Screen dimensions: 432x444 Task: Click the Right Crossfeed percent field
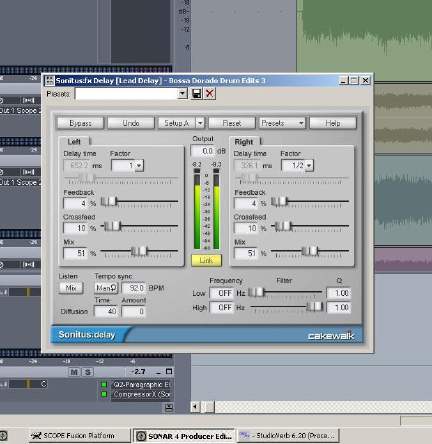pyautogui.click(x=246, y=228)
